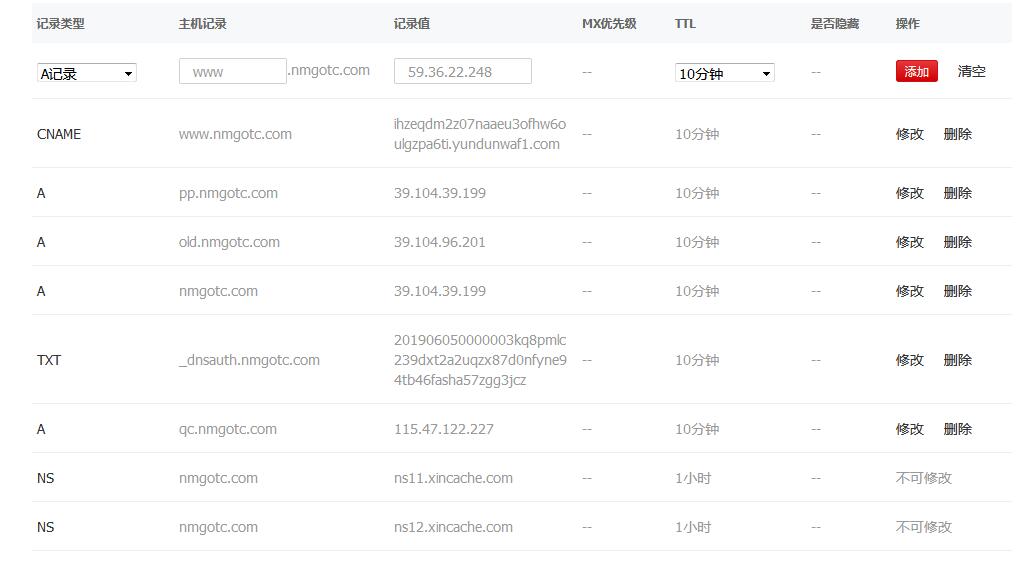The image size is (1028, 575).
Task: Click 删除 for the www.nmgotc.com CNAME record
Action: [x=957, y=134]
